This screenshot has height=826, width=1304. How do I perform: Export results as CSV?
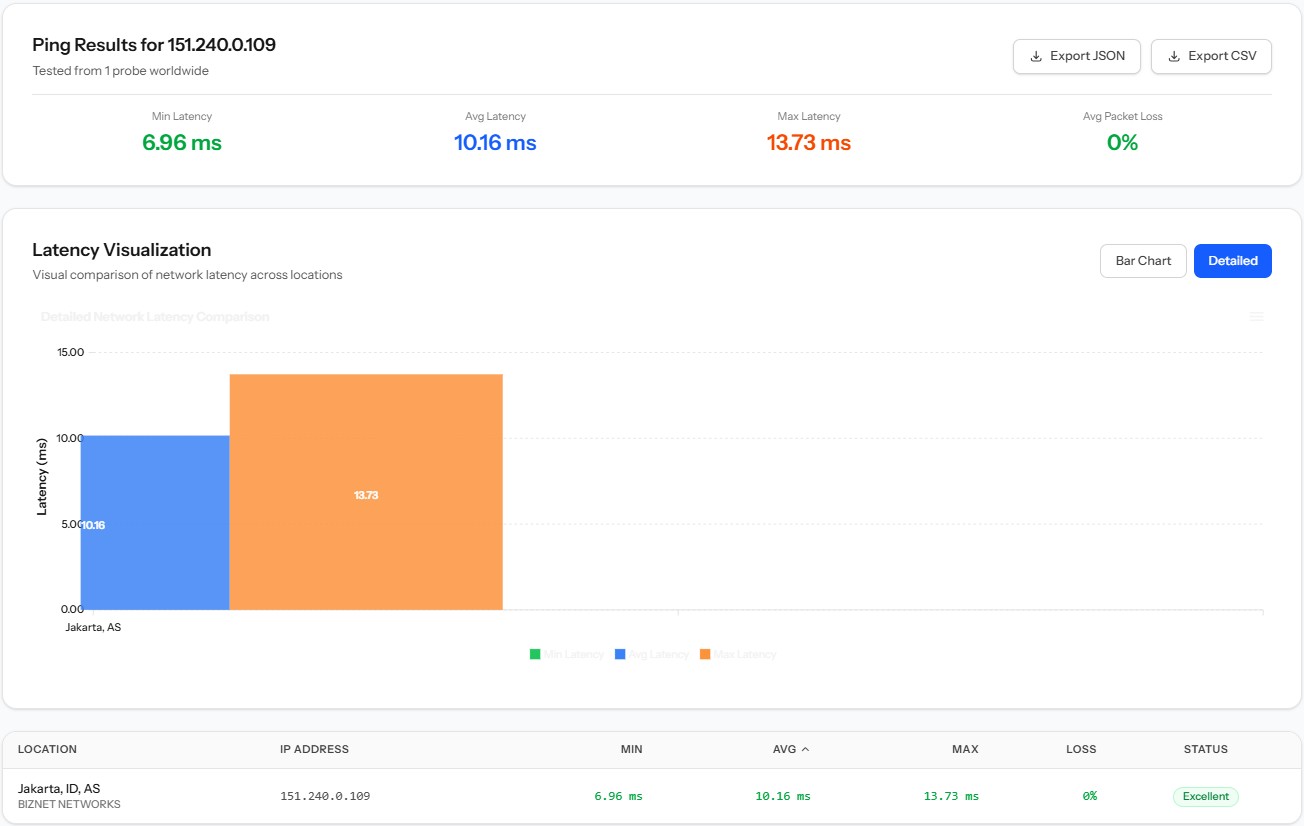(x=1212, y=56)
